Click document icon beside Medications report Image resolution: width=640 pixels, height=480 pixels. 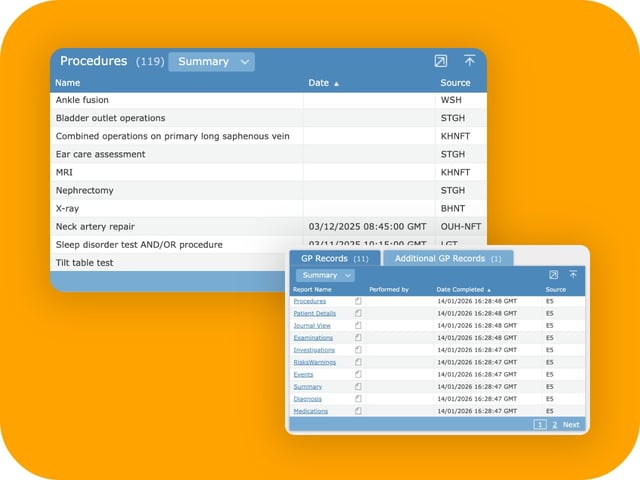click(x=358, y=411)
